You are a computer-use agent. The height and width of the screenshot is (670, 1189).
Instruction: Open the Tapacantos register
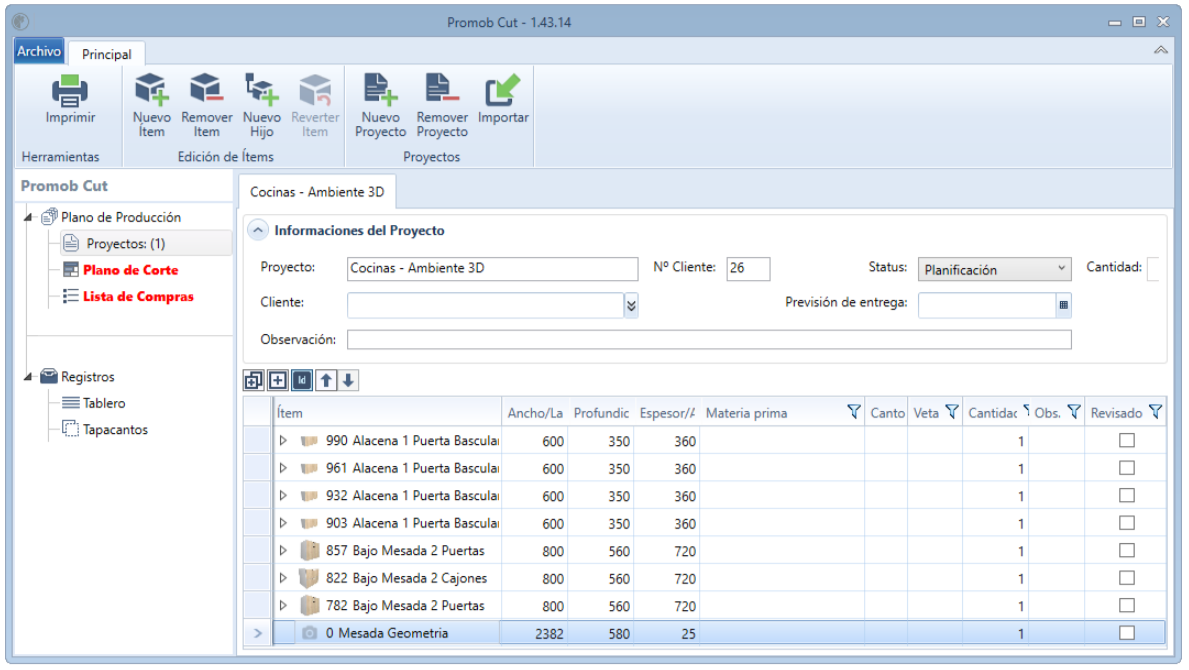tap(115, 429)
